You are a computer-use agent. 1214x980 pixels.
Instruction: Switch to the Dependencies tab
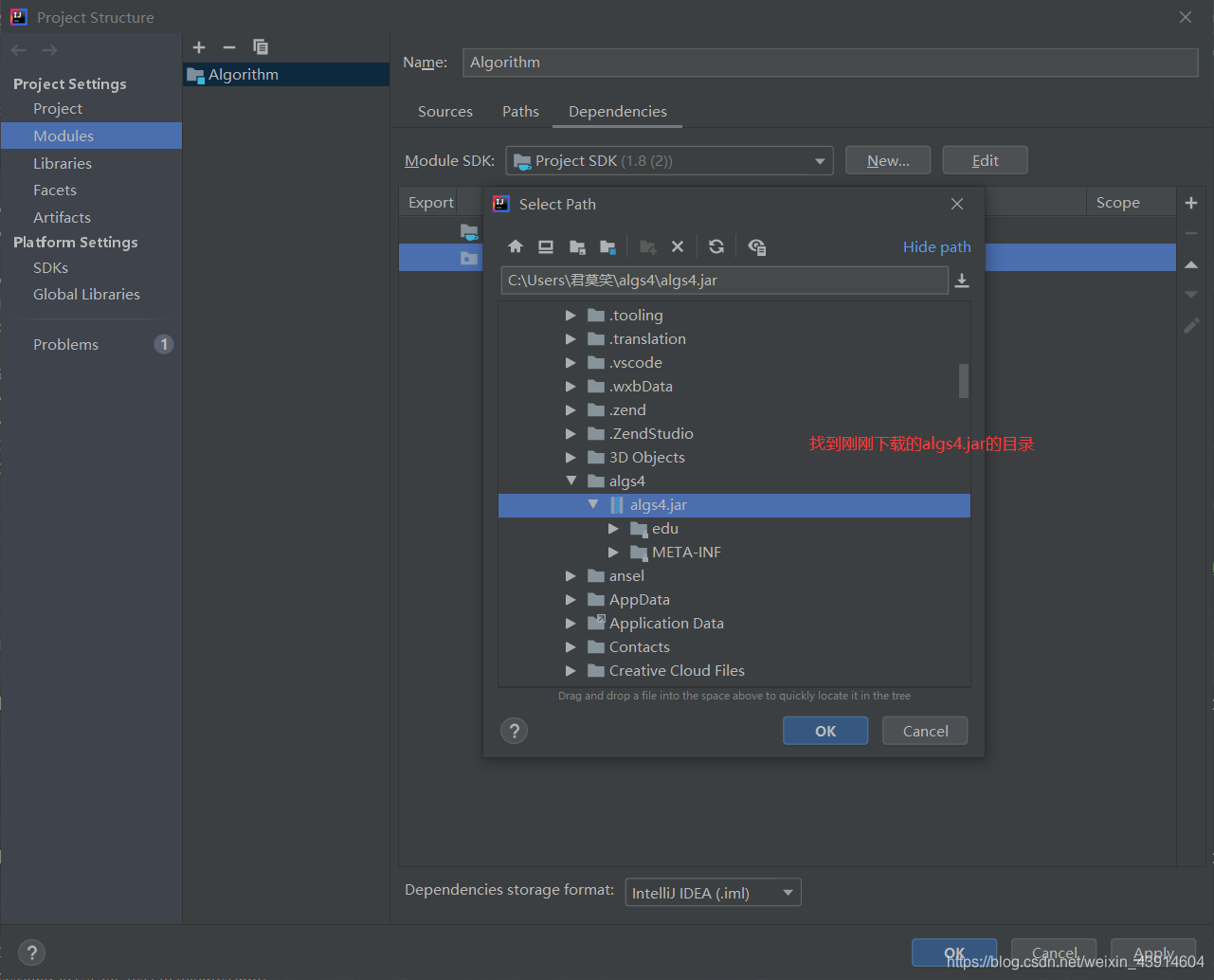(x=618, y=112)
